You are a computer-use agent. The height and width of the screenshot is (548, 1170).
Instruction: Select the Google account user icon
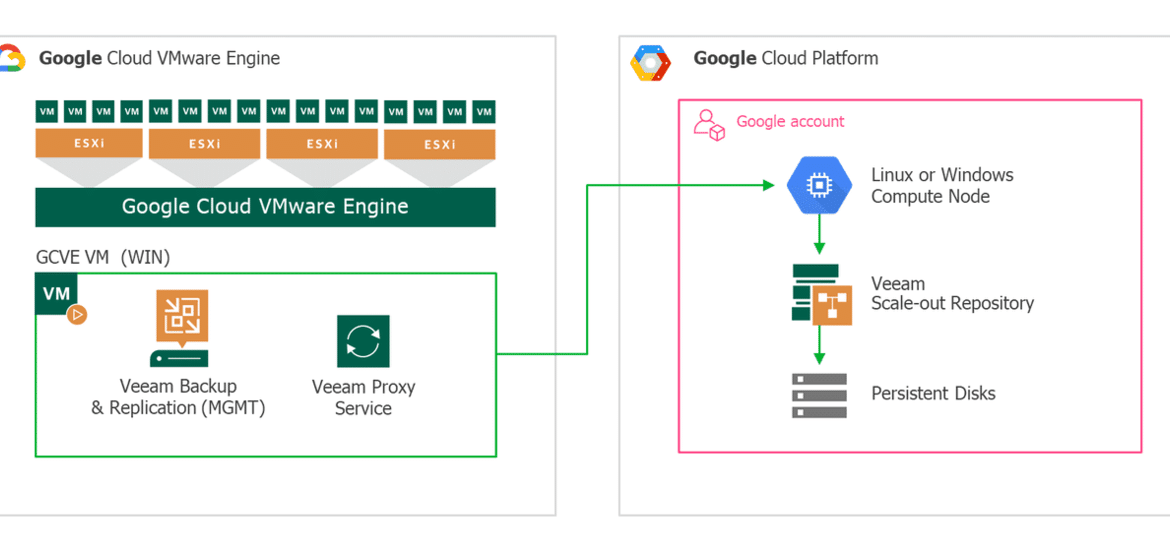[x=709, y=125]
